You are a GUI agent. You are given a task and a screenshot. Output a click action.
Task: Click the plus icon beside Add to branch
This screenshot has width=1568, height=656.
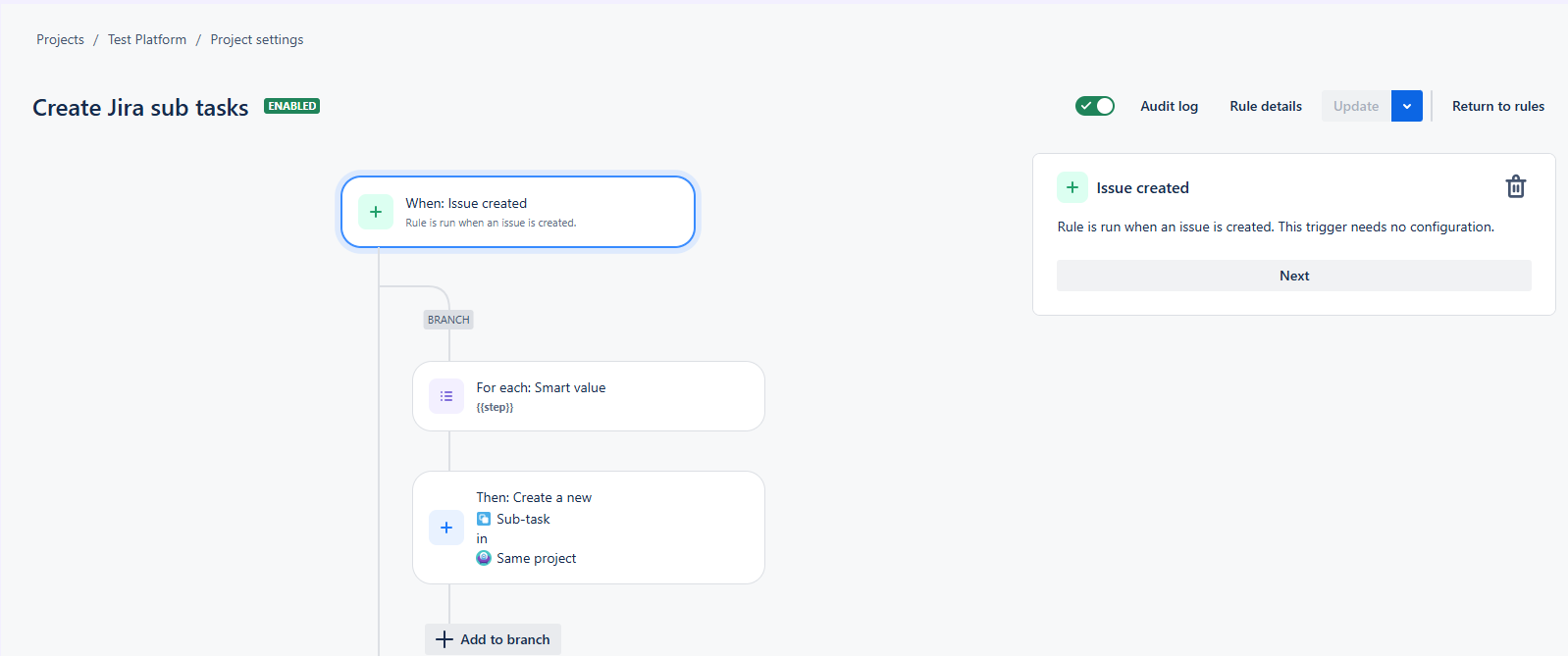point(444,639)
